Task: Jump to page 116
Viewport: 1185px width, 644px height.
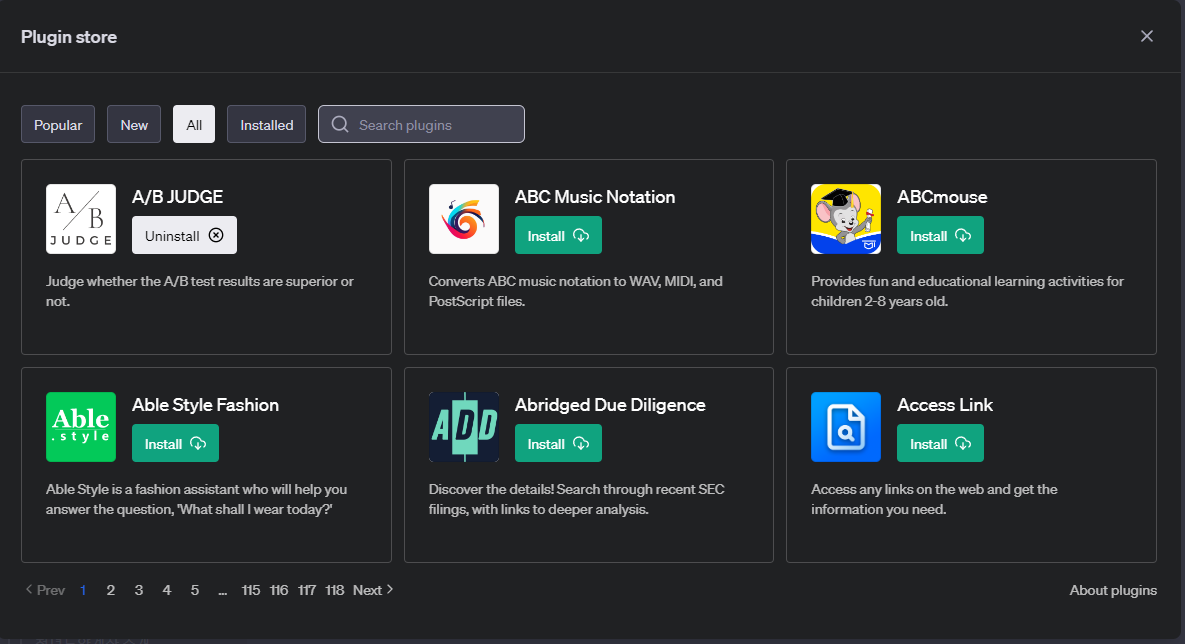Action: click(x=279, y=590)
